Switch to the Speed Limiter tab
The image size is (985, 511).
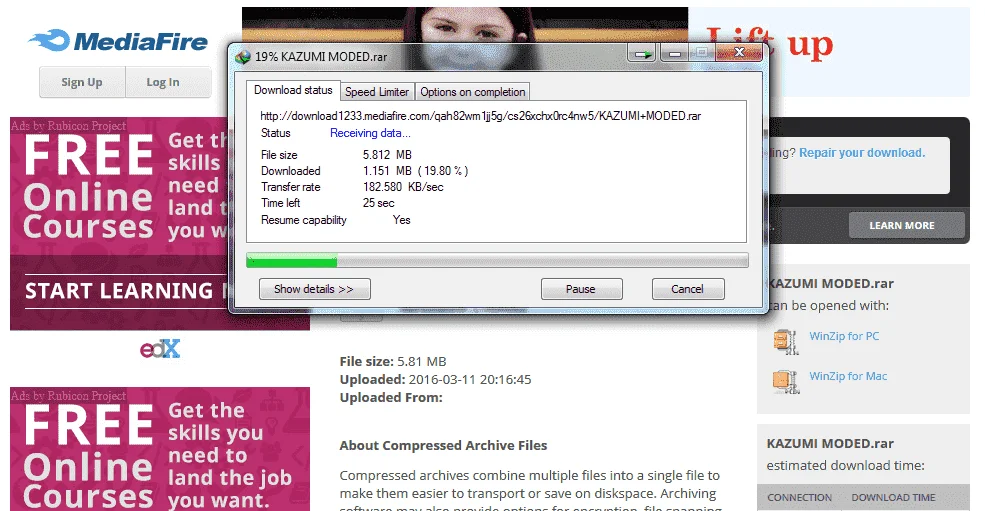(x=377, y=92)
